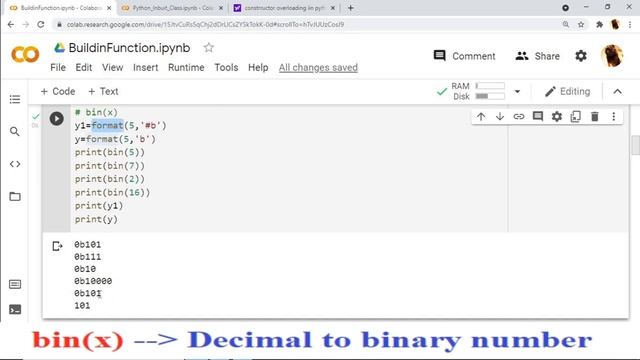Click the highlighted word format in code

107,125
